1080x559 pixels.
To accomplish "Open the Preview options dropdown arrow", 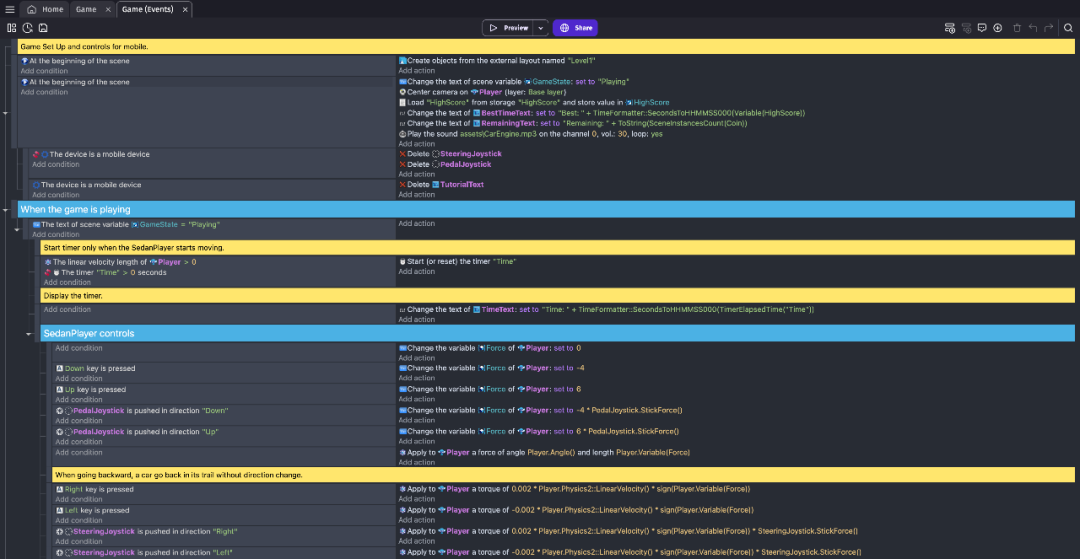I will click(x=541, y=28).
